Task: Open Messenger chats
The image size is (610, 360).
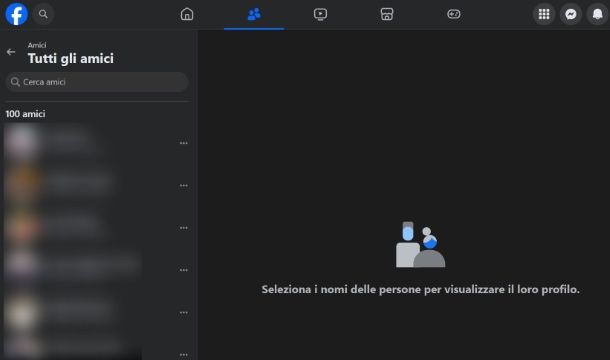Action: (571, 14)
